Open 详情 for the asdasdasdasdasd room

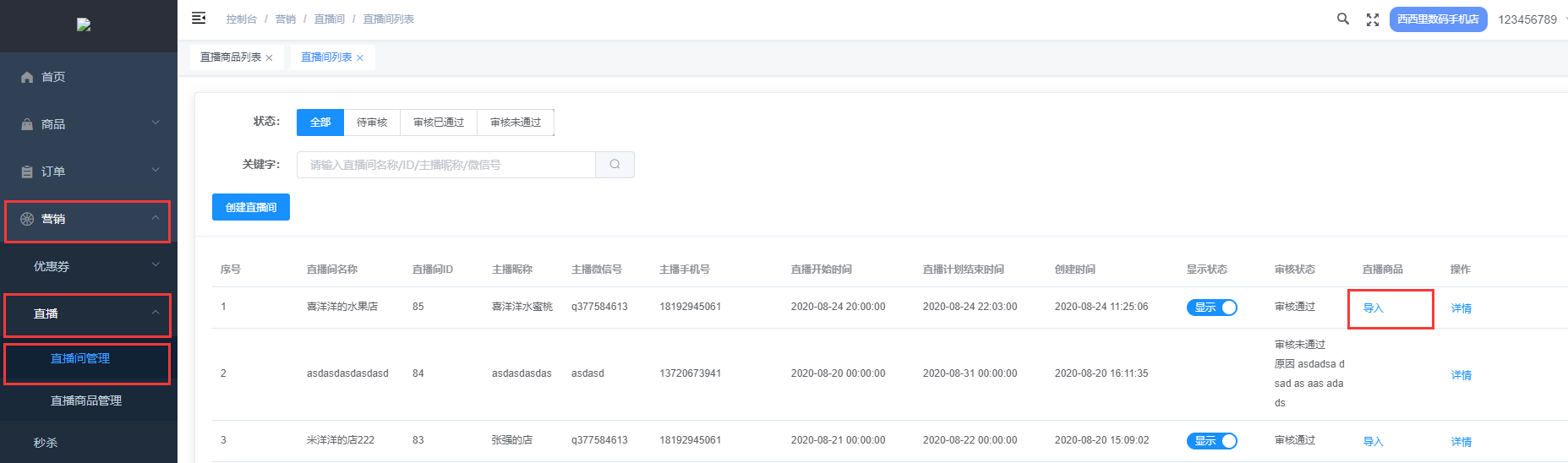click(1461, 375)
